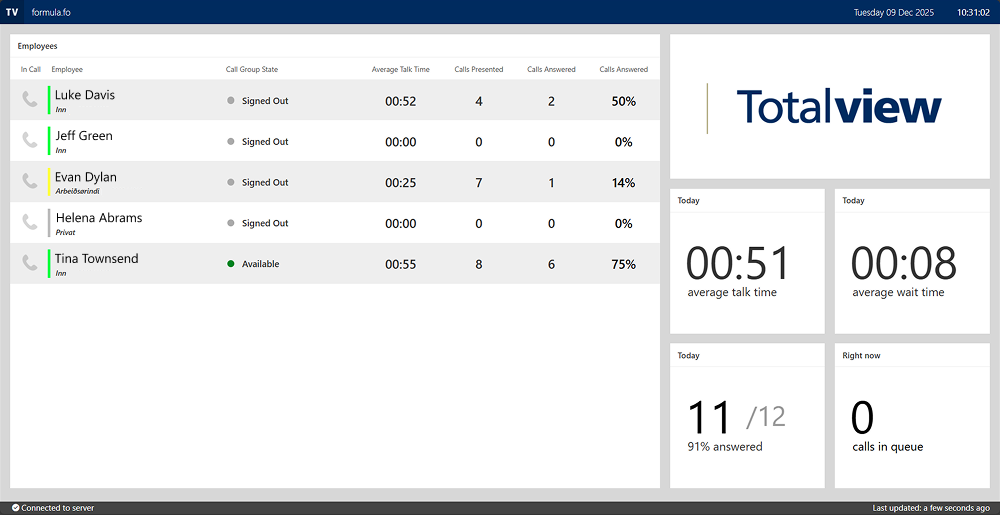Click the Last updated status text
This screenshot has width=1000, height=515.
[x=931, y=508]
